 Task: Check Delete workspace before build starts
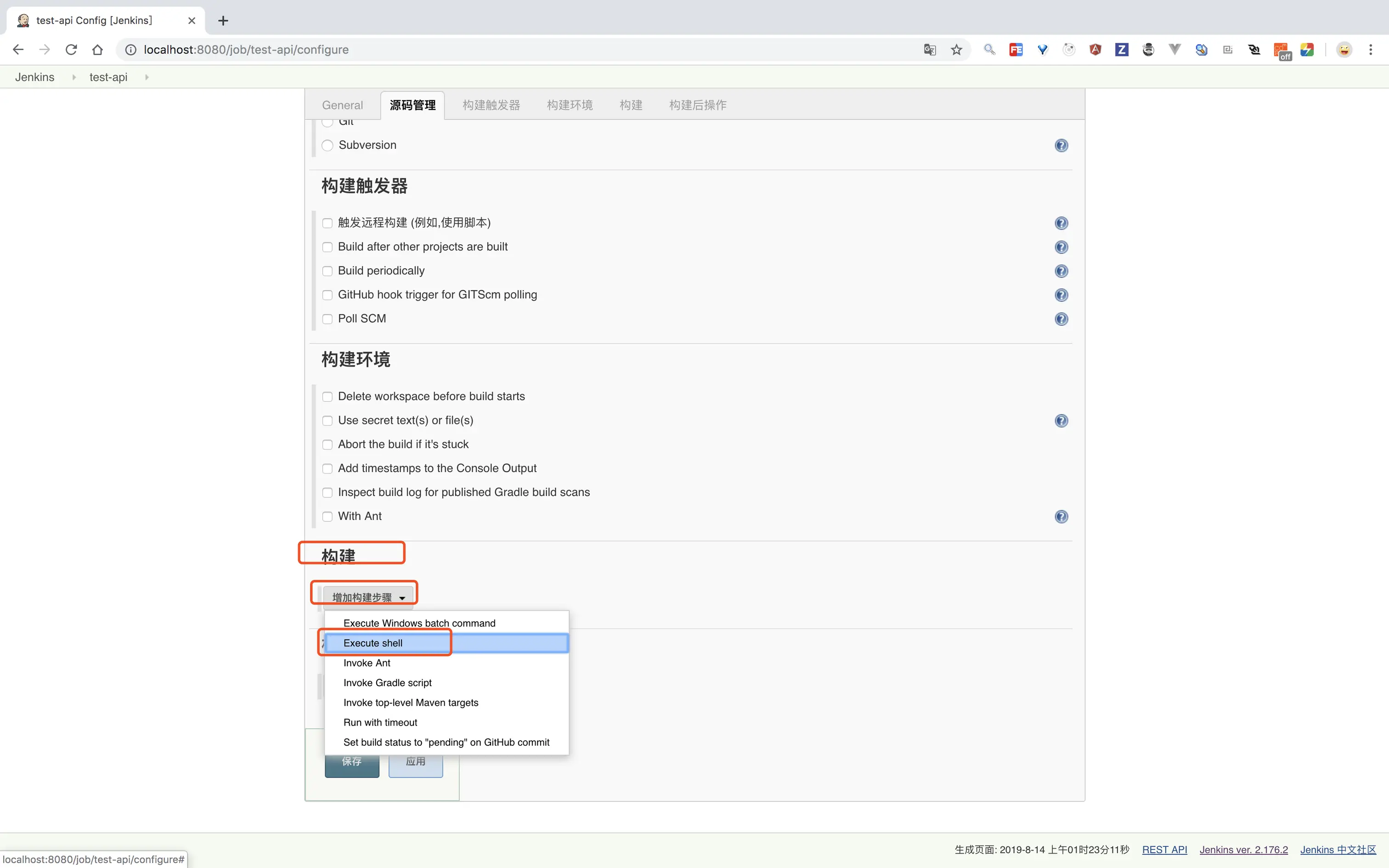327,397
